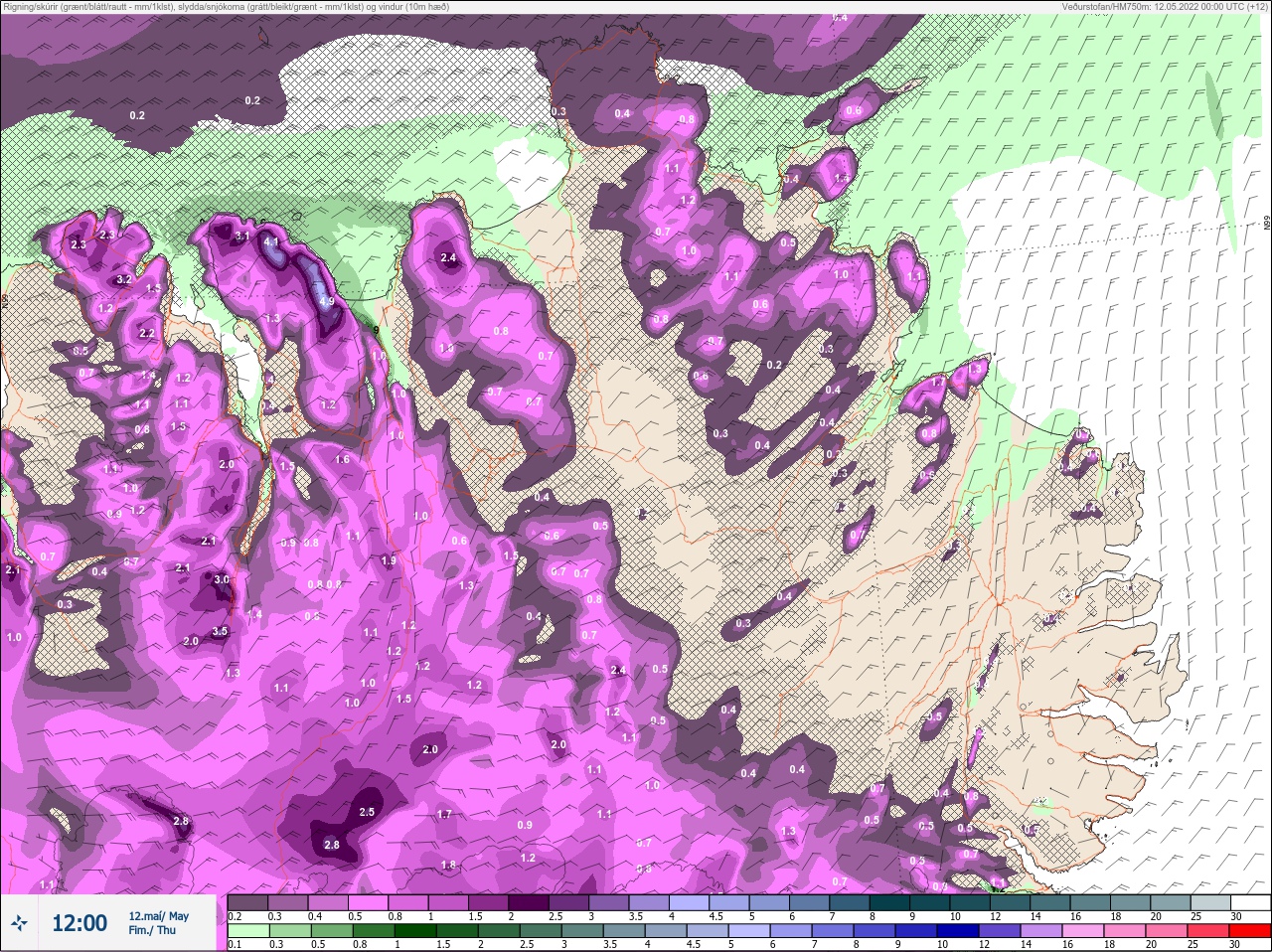Click the 1.8 precipitation value on the map
This screenshot has width=1272, height=952.
448,866
